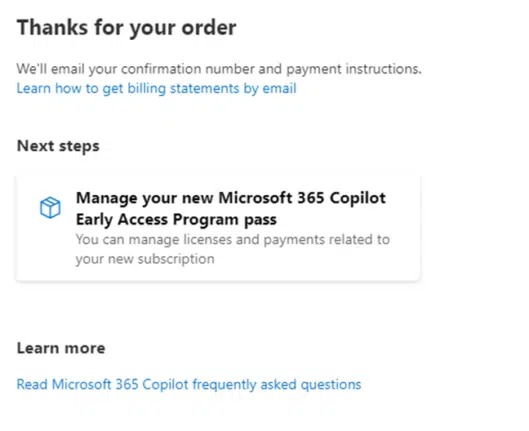The width and height of the screenshot is (529, 431).
Task: Click 'We'll email' at the confirmation sentence start
Action: coord(50,69)
